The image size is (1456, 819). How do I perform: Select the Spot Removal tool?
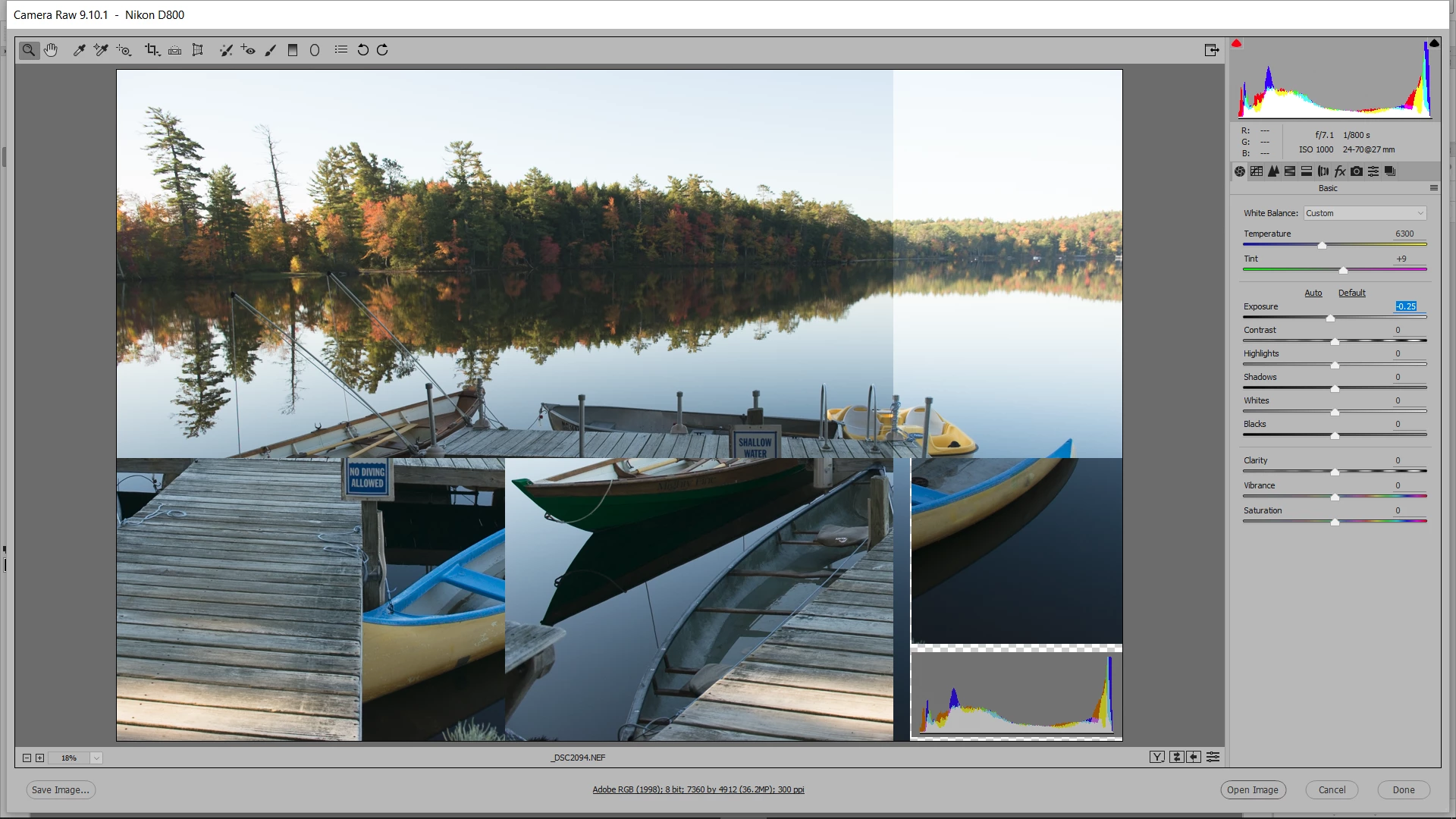click(x=225, y=50)
